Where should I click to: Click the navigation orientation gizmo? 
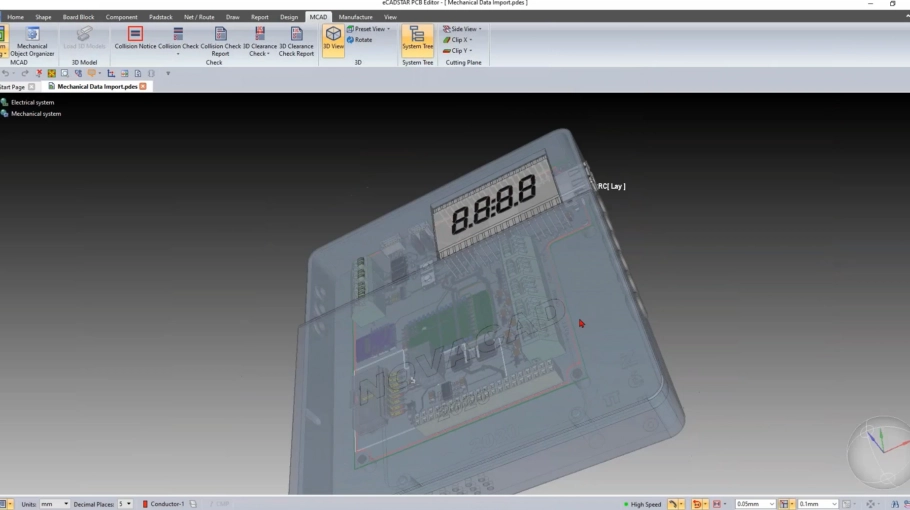click(x=877, y=449)
